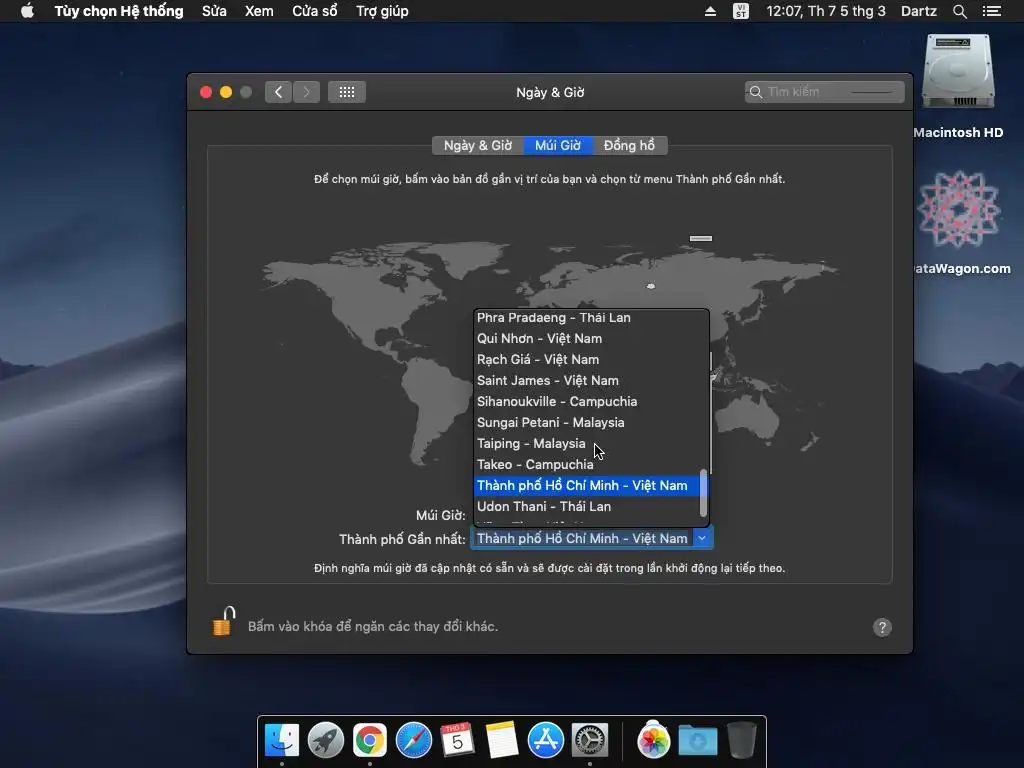
Task: Go forward with the right chevron button
Action: (306, 92)
